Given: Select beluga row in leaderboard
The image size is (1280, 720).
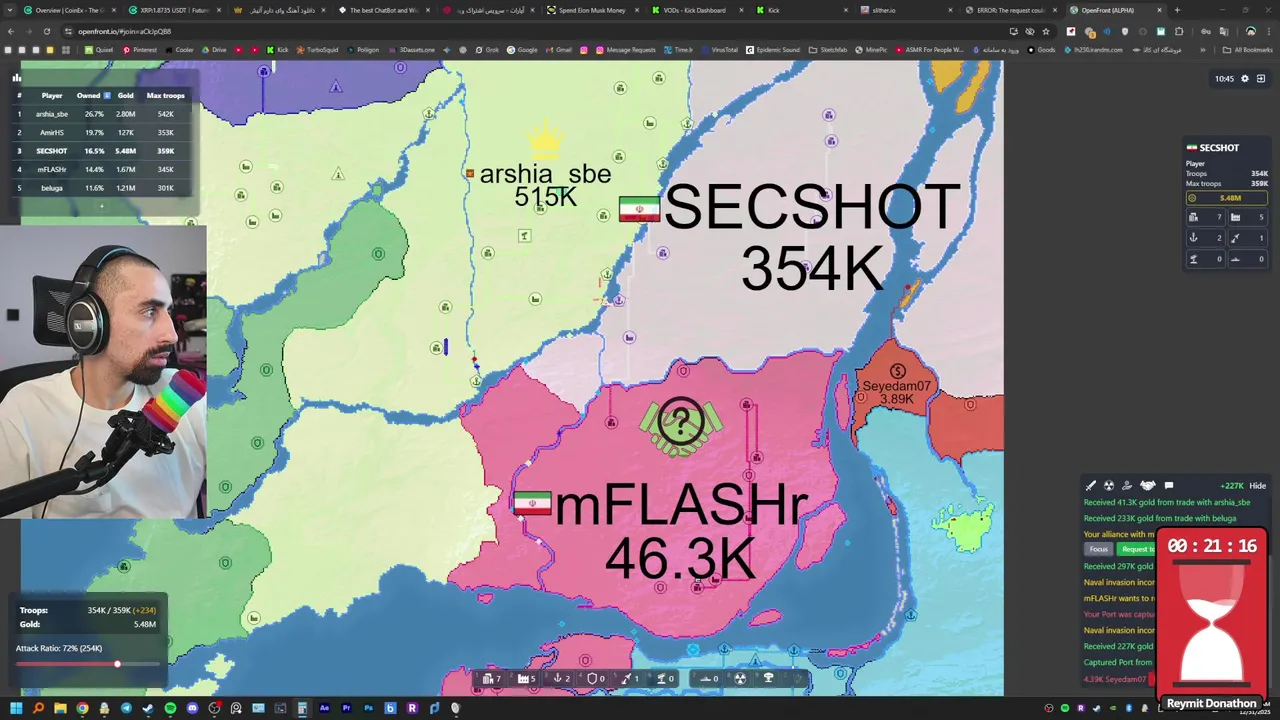Looking at the screenshot, I should click(100, 187).
